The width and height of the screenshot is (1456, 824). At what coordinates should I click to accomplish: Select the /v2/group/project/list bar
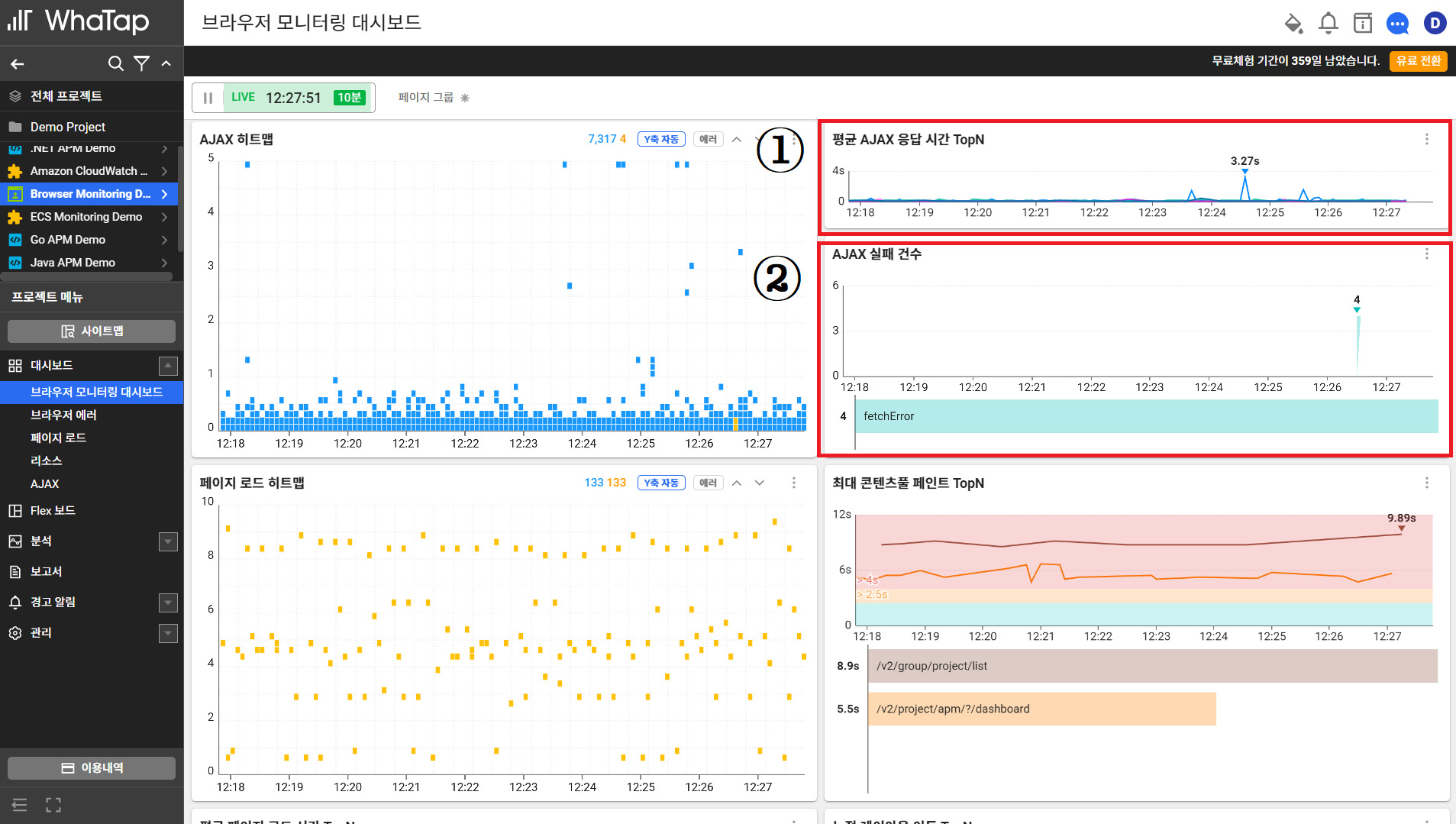pos(1152,666)
